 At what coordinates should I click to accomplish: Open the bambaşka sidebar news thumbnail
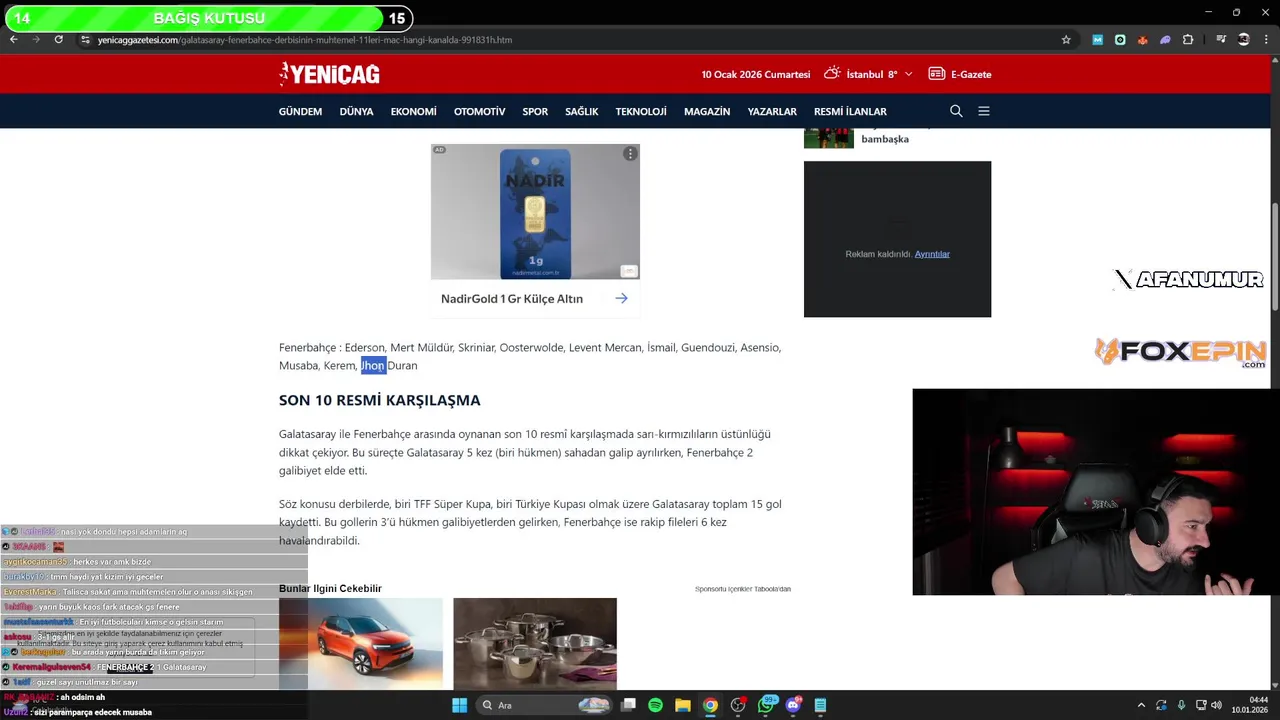coord(829,138)
